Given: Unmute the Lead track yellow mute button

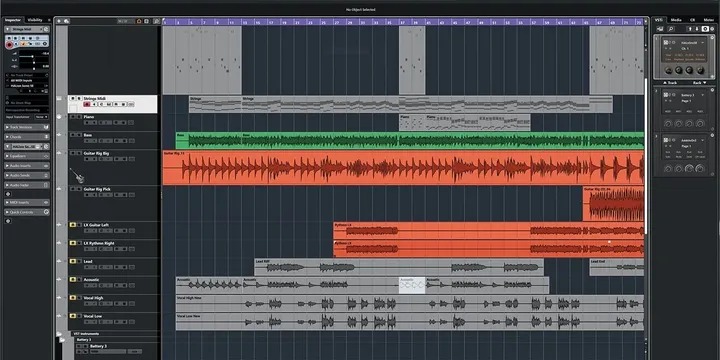Looking at the screenshot, I should (x=73, y=261).
